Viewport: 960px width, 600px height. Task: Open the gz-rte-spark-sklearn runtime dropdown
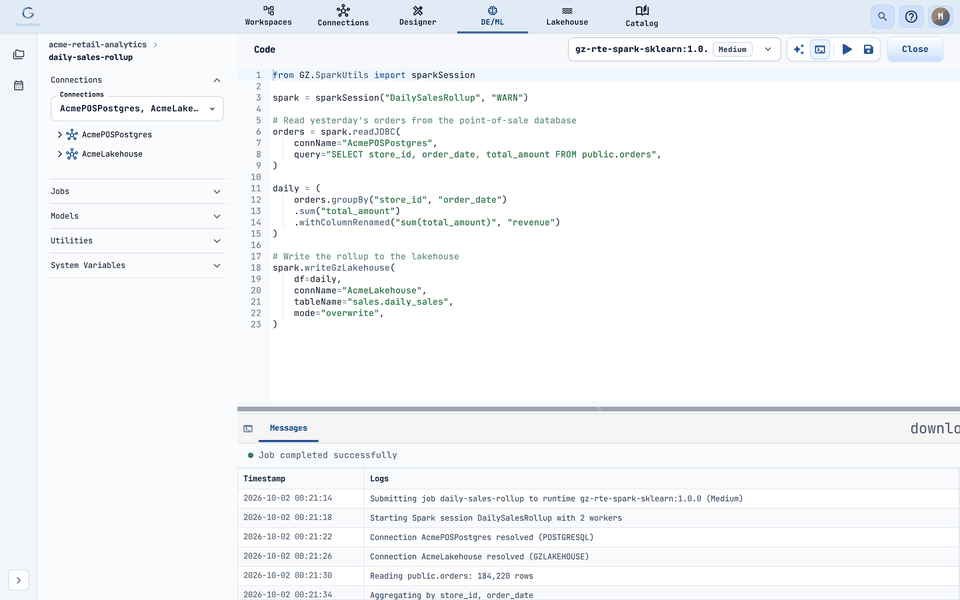coord(674,50)
